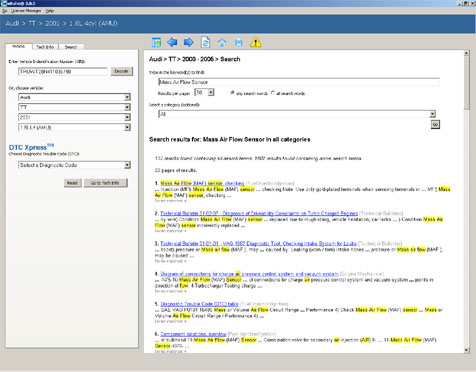Open the first menu in the menu bar

click(x=4, y=11)
